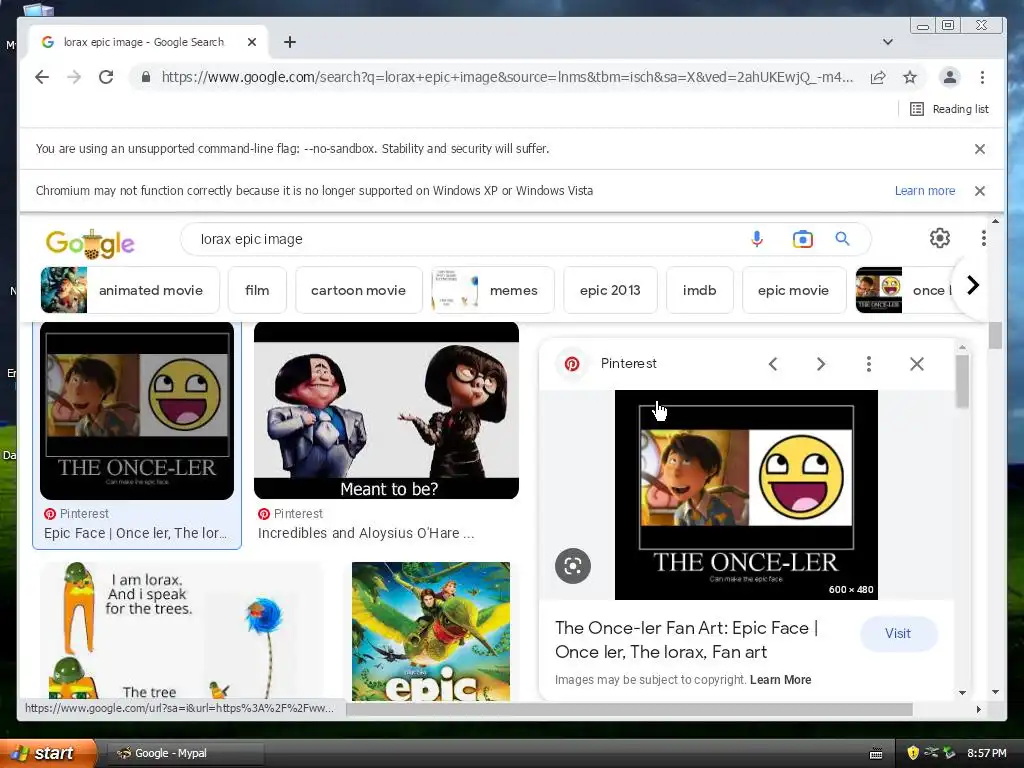Close the lorax epic image tab
This screenshot has height=768, width=1024.
click(251, 42)
